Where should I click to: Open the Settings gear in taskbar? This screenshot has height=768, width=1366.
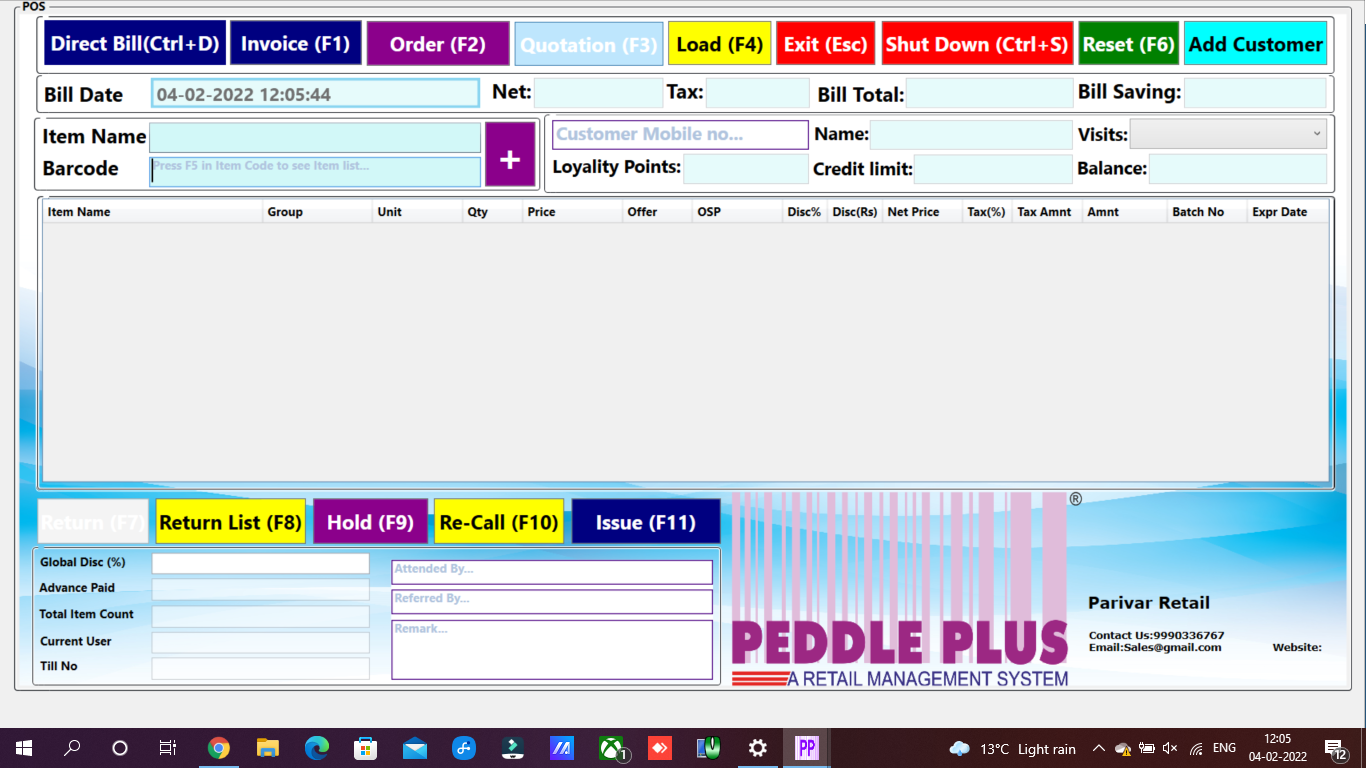pos(758,748)
